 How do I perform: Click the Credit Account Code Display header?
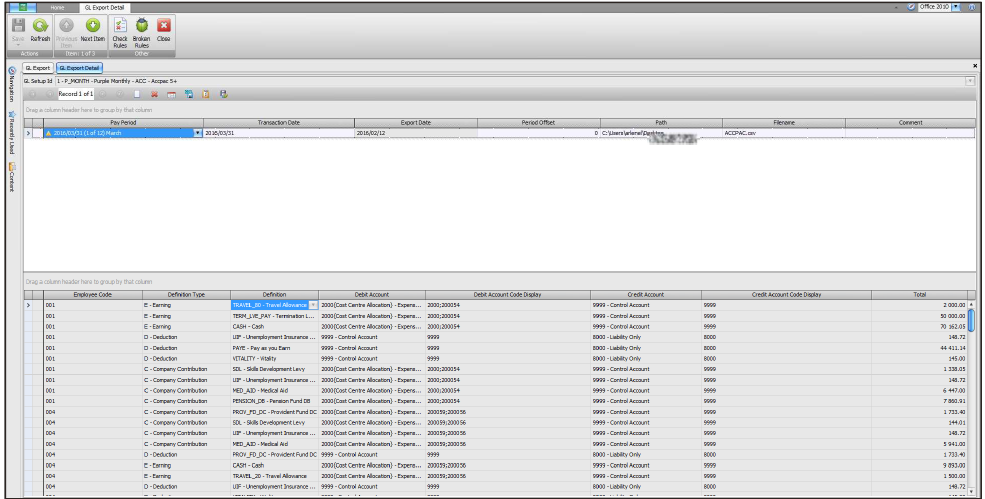(786, 294)
